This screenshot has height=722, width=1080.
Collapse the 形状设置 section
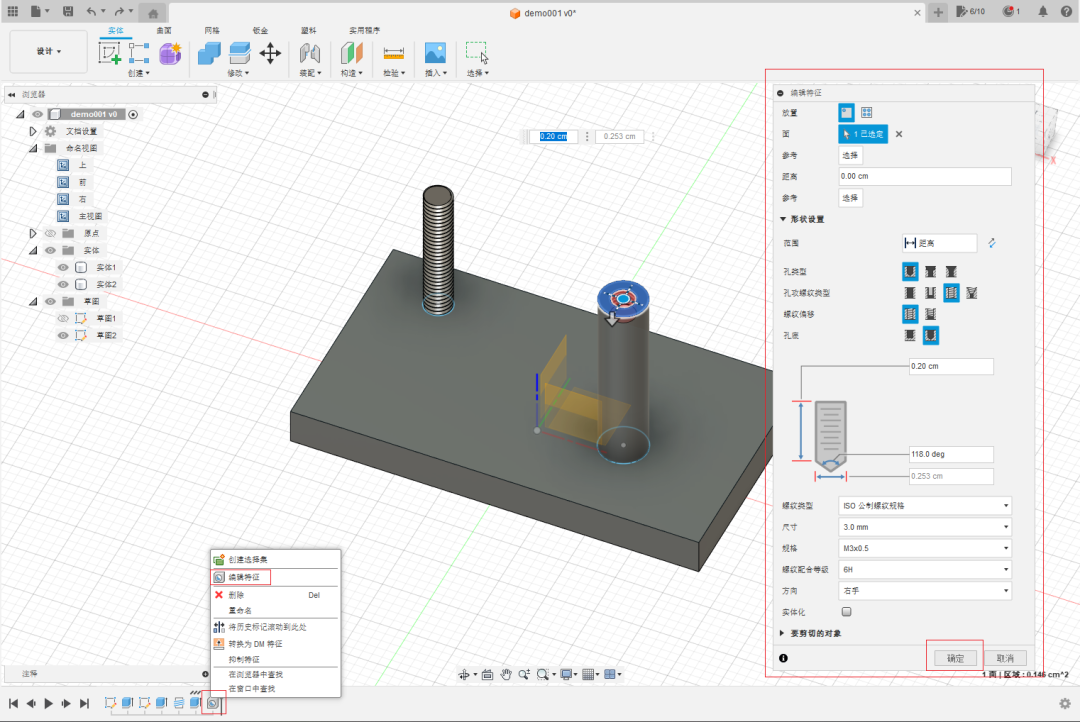tap(782, 219)
